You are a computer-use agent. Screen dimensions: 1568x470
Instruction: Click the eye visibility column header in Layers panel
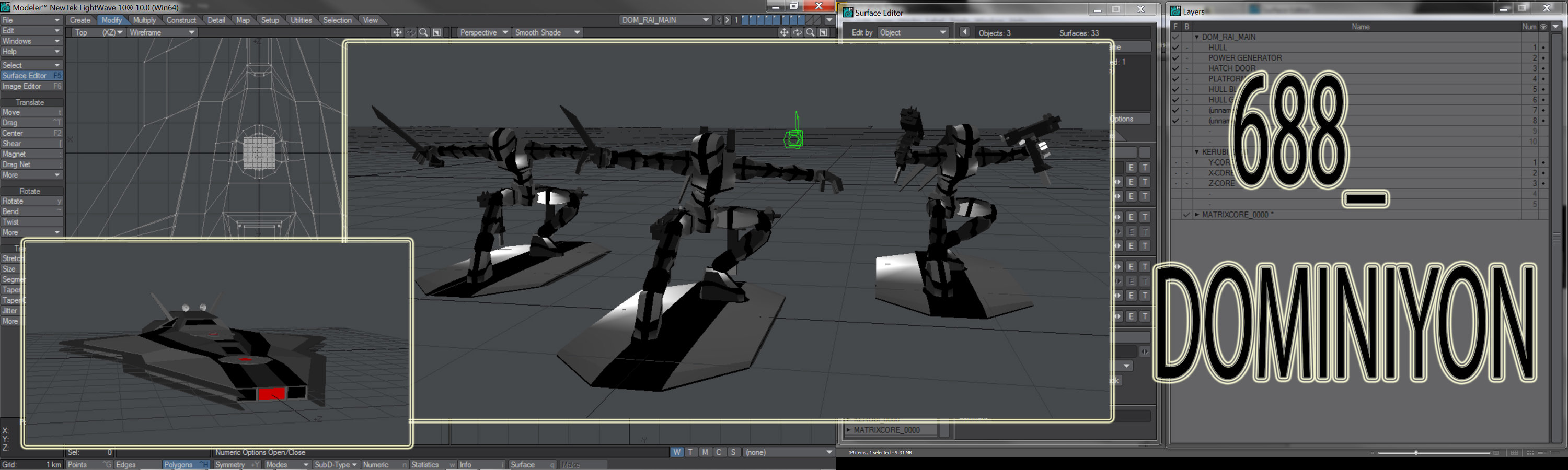(x=1543, y=27)
